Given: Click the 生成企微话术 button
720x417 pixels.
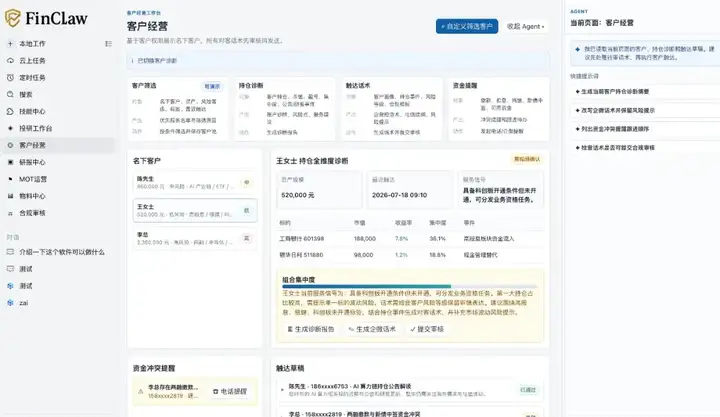Looking at the screenshot, I should [372, 329].
